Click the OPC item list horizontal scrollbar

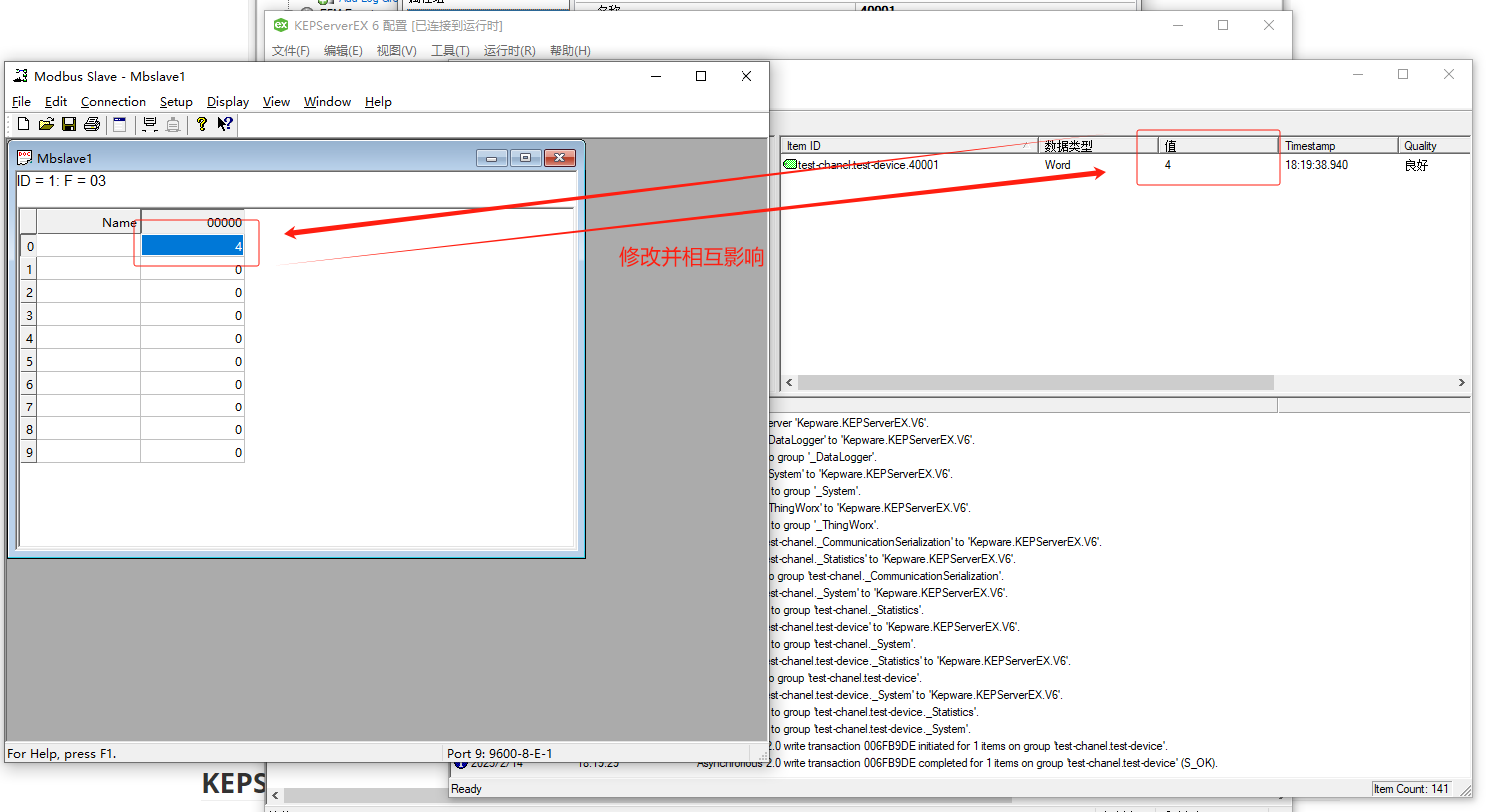click(1035, 382)
